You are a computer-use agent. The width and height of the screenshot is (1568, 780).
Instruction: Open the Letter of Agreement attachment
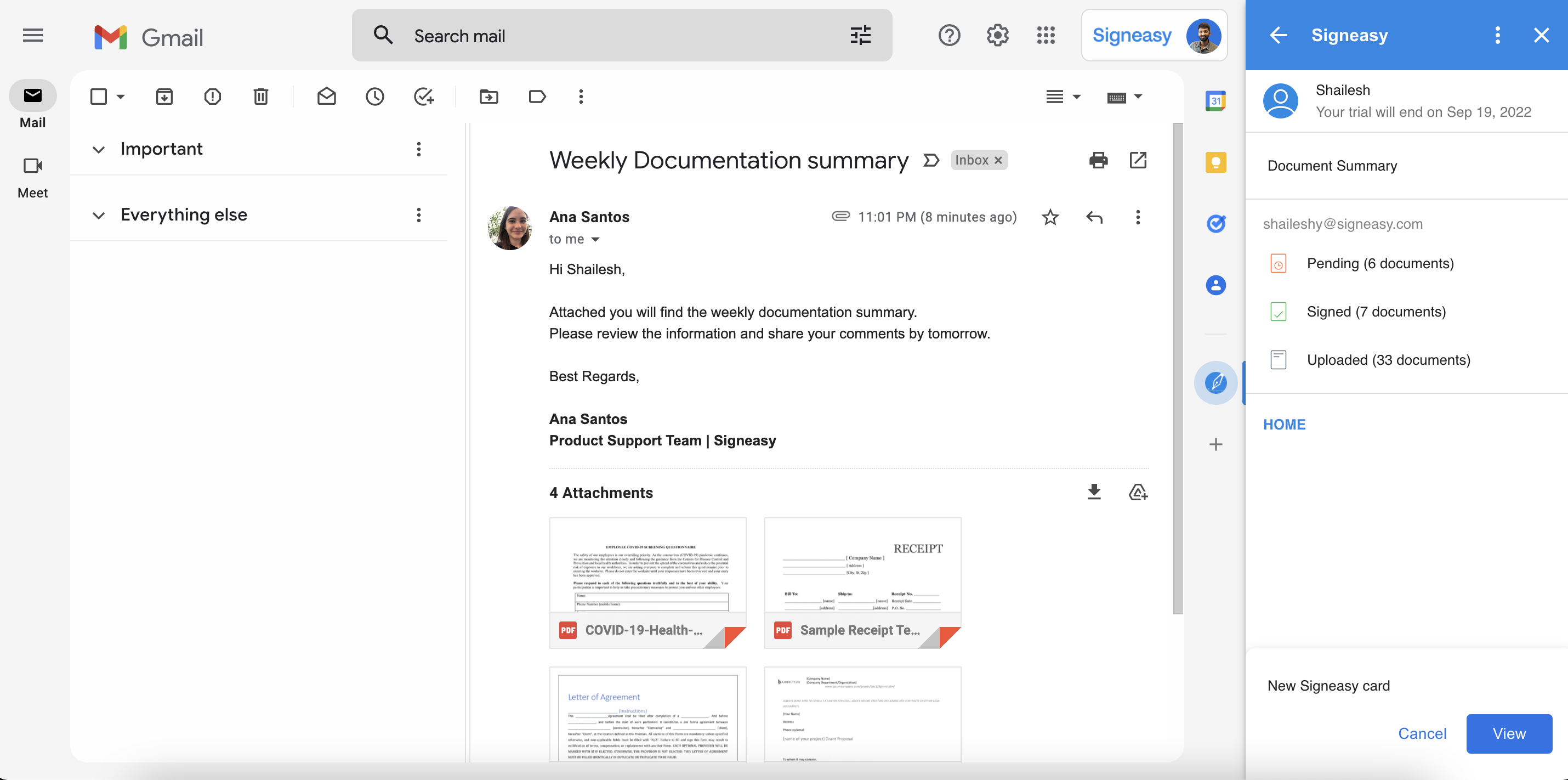coord(647,714)
